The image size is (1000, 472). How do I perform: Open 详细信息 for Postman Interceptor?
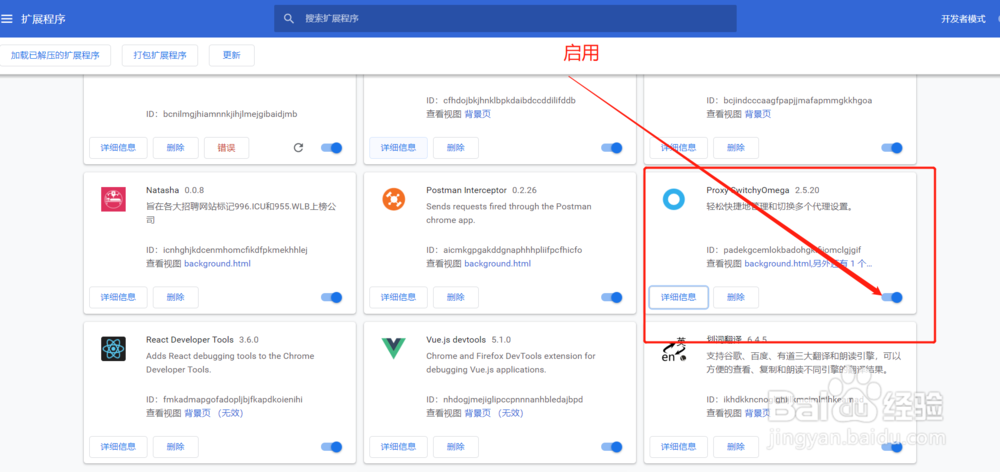tap(399, 297)
